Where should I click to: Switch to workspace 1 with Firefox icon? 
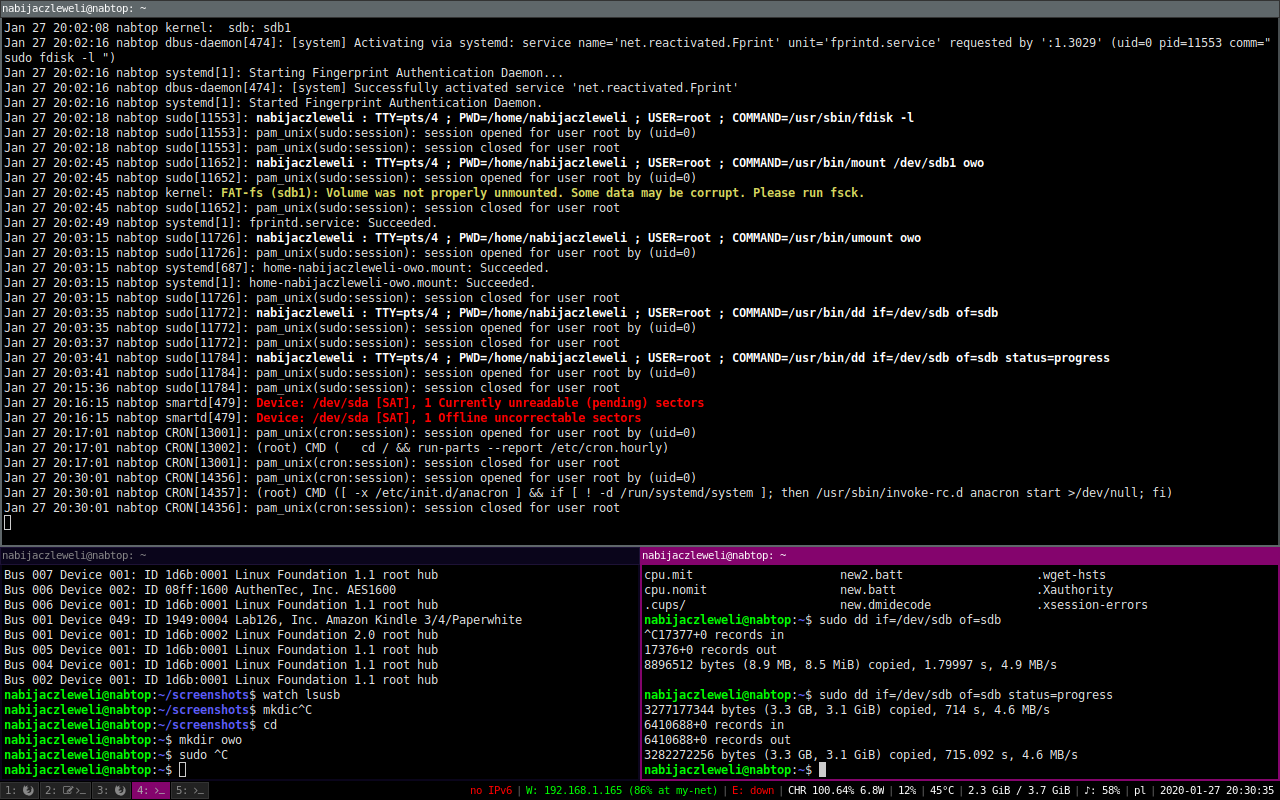click(20, 790)
